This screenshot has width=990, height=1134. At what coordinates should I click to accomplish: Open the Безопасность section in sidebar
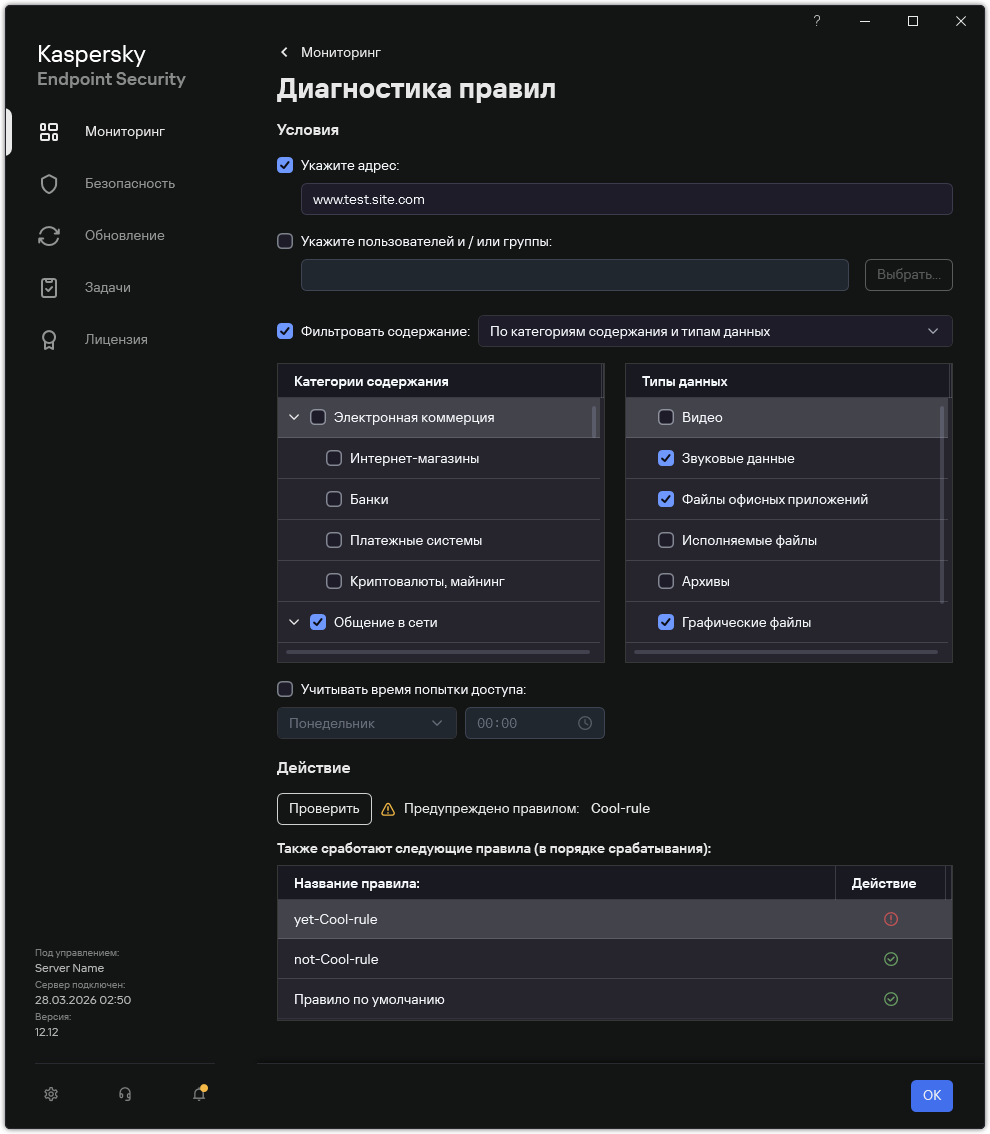(129, 184)
